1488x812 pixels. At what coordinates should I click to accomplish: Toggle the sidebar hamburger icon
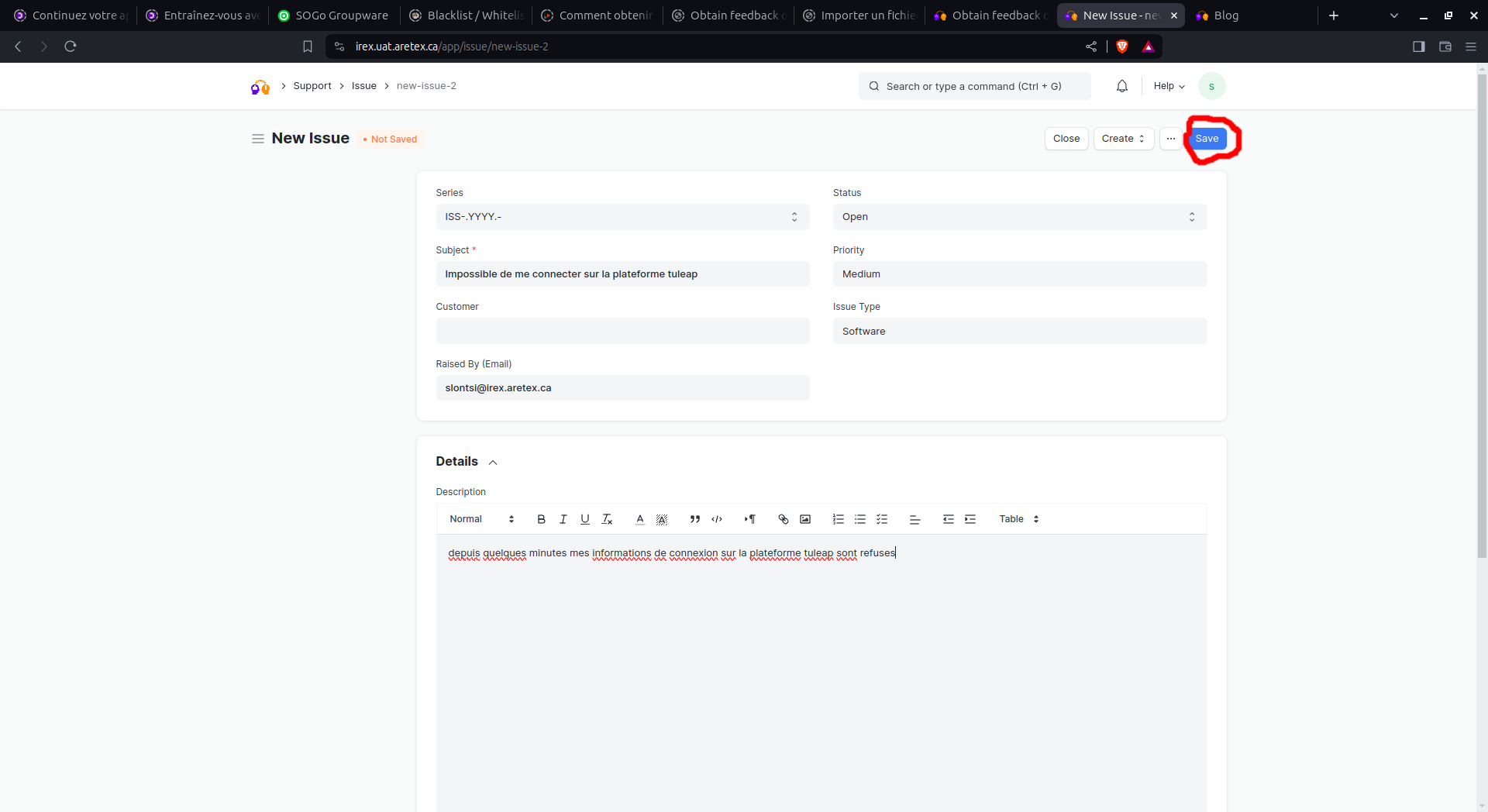pyautogui.click(x=258, y=139)
